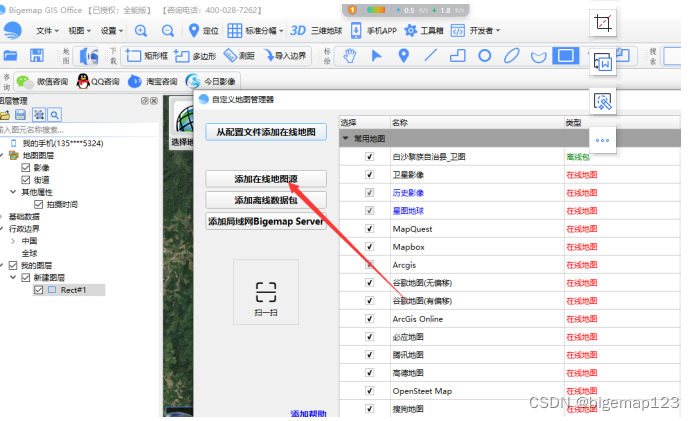Click the zoom out magnifier icon

tap(168, 31)
